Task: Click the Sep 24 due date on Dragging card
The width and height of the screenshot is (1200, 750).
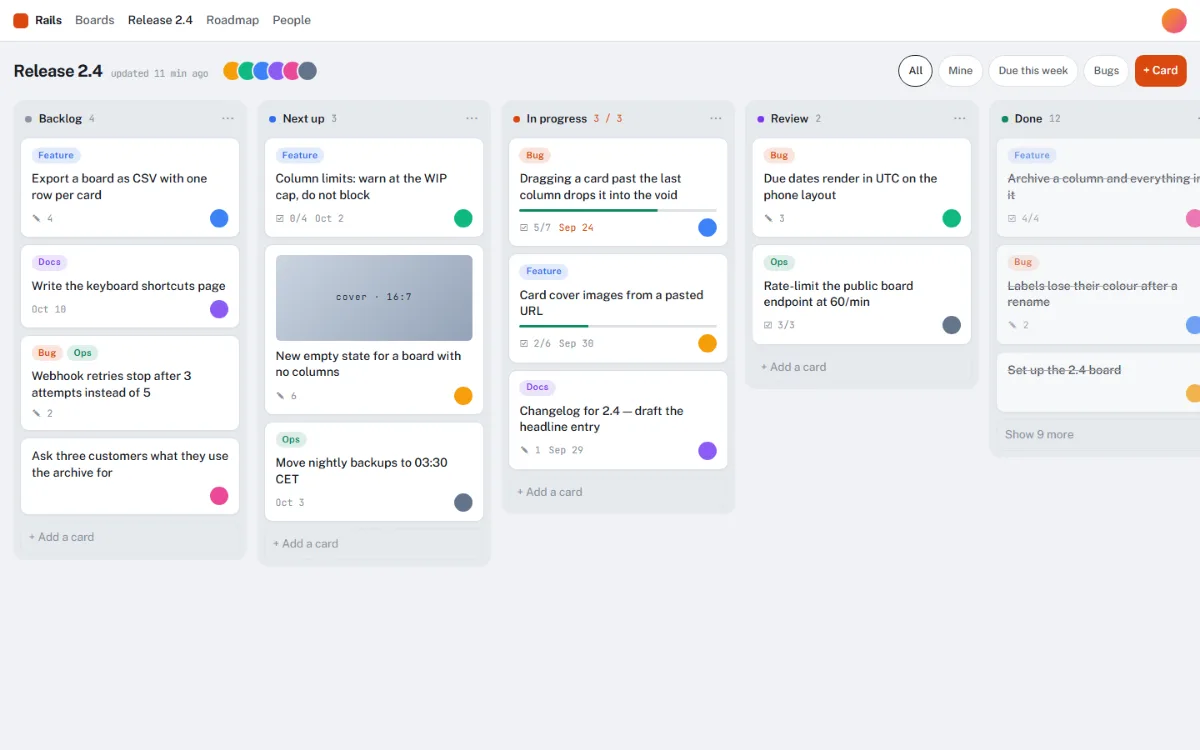Action: coord(576,228)
